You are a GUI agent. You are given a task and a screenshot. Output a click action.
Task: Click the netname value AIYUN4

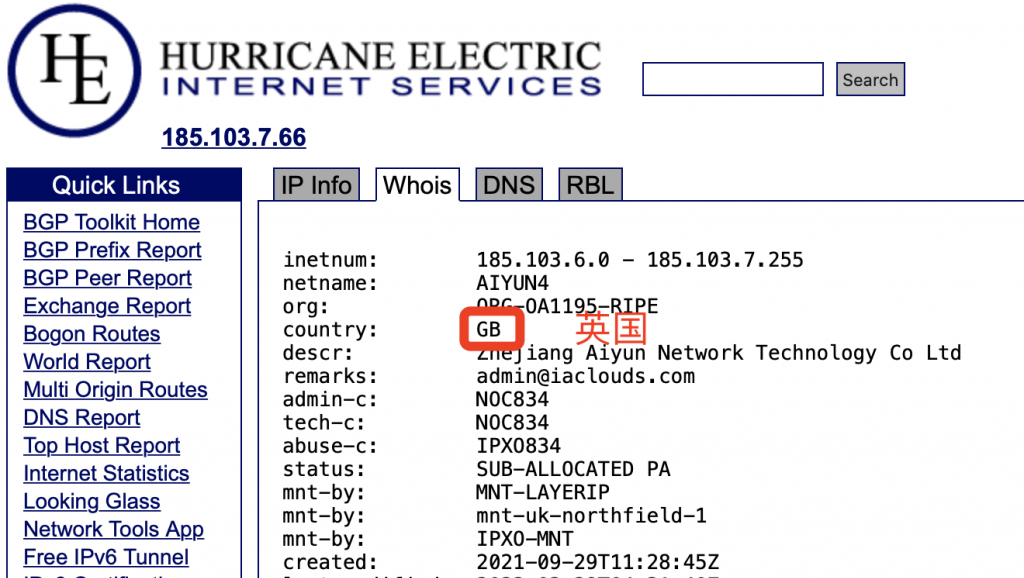tap(513, 283)
